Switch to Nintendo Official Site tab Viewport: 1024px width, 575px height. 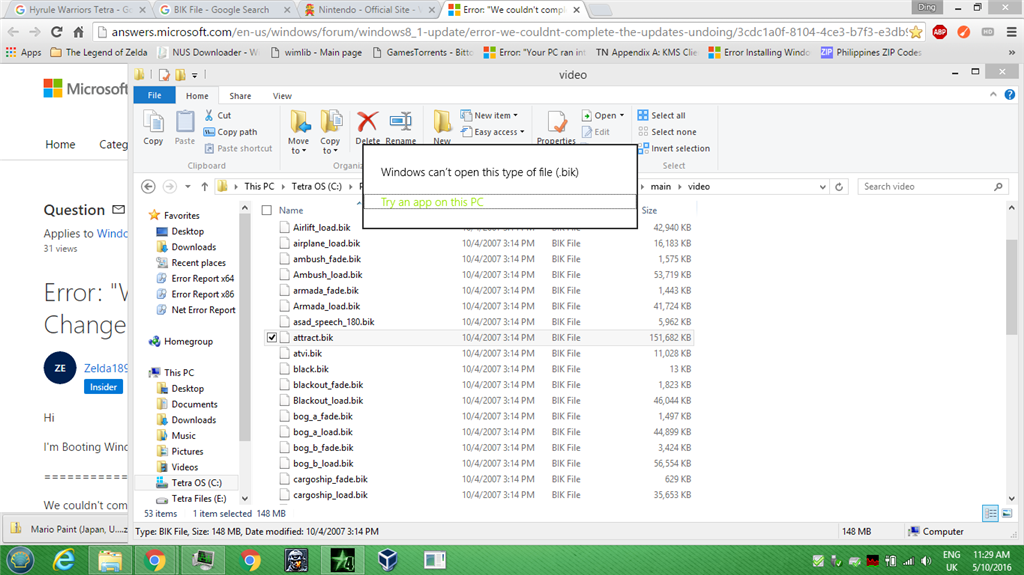click(368, 10)
